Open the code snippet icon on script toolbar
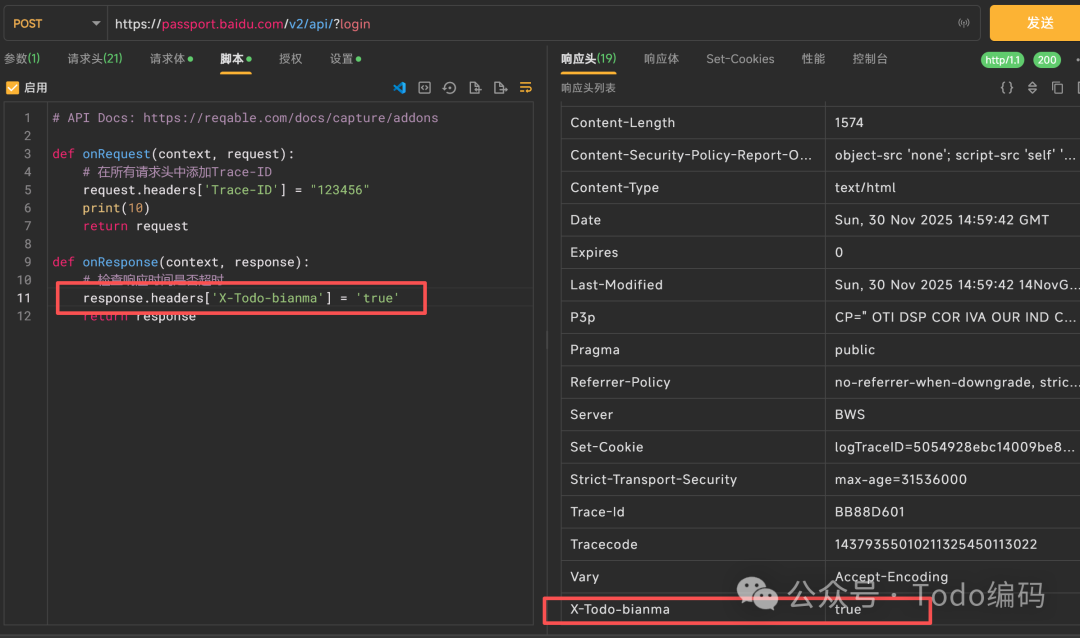The width and height of the screenshot is (1080, 638). click(x=424, y=87)
